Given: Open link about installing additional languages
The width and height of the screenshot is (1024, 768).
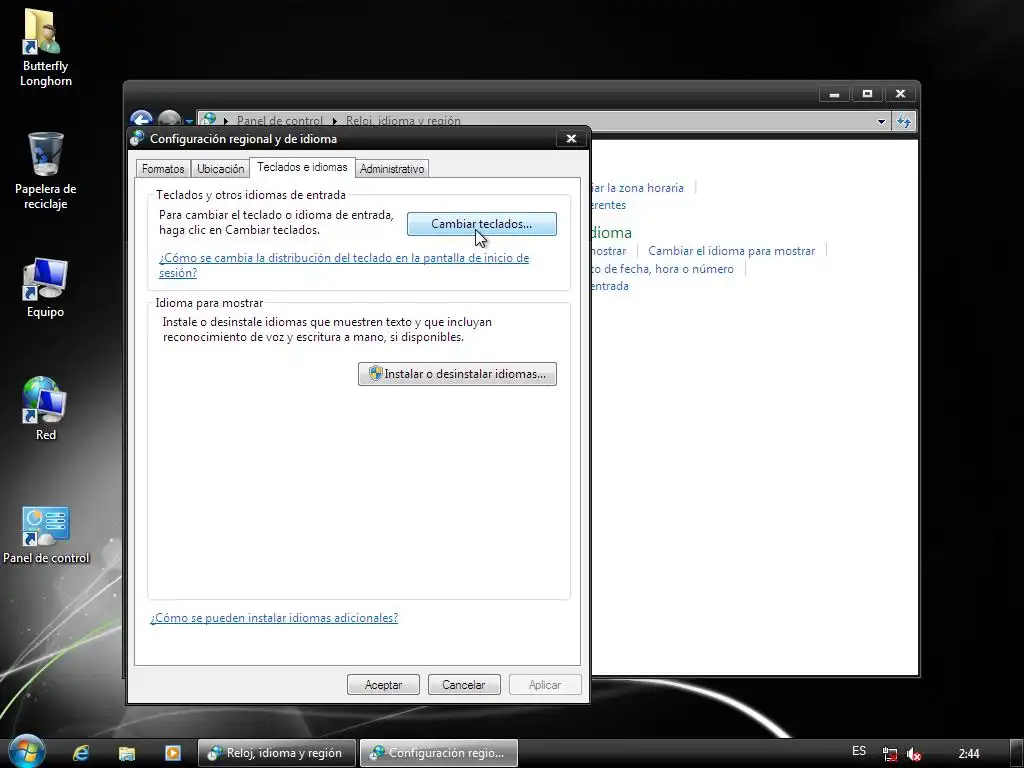Looking at the screenshot, I should (274, 618).
